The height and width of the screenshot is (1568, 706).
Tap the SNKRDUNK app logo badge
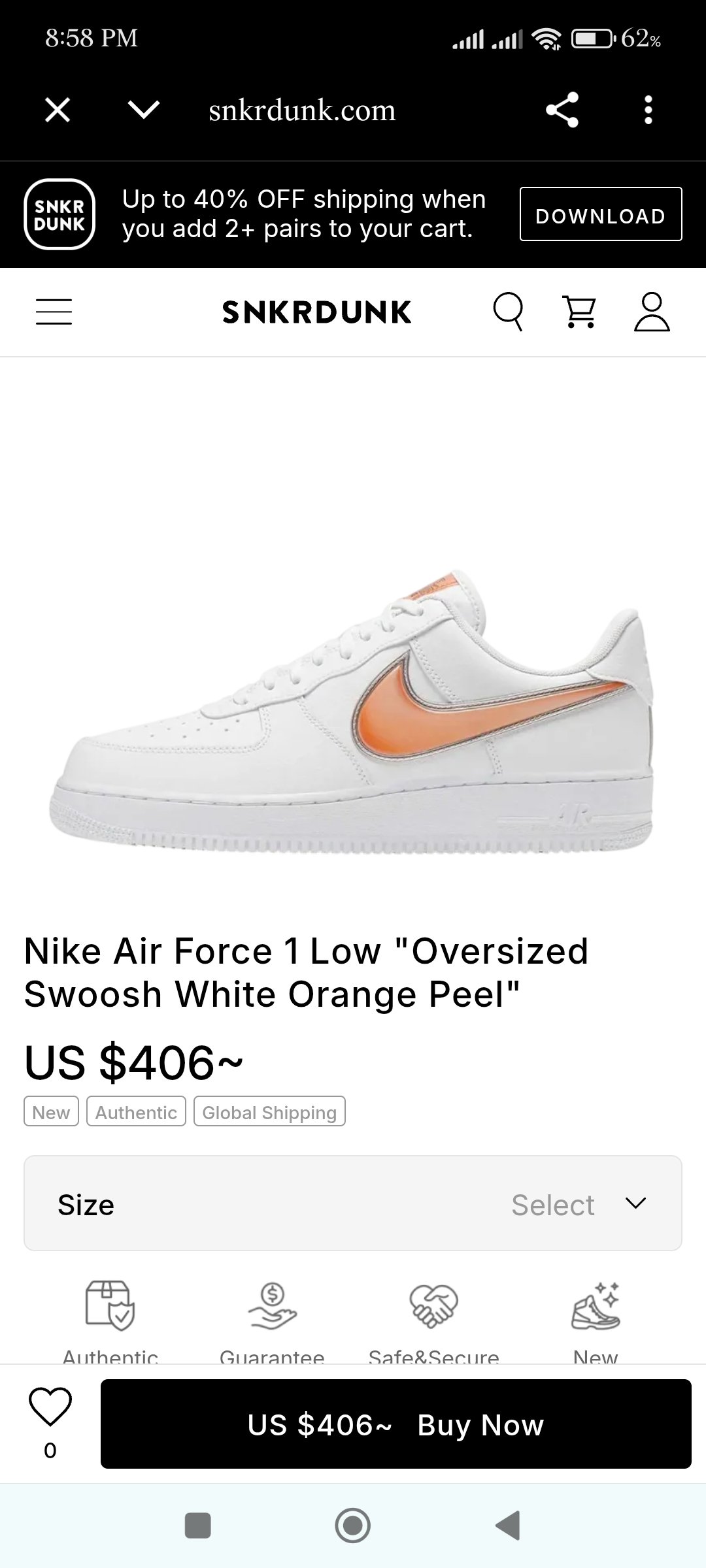59,214
